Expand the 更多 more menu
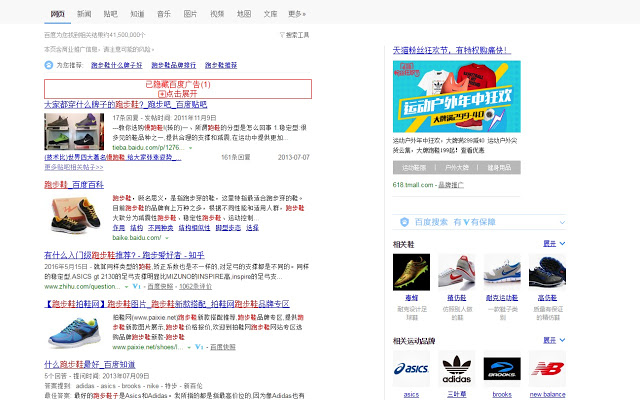The width and height of the screenshot is (640, 400). click(297, 14)
